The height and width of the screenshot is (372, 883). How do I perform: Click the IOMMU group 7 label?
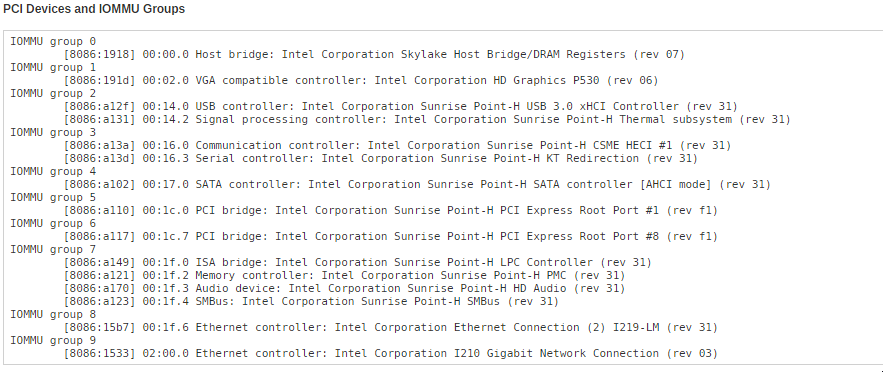coord(53,249)
